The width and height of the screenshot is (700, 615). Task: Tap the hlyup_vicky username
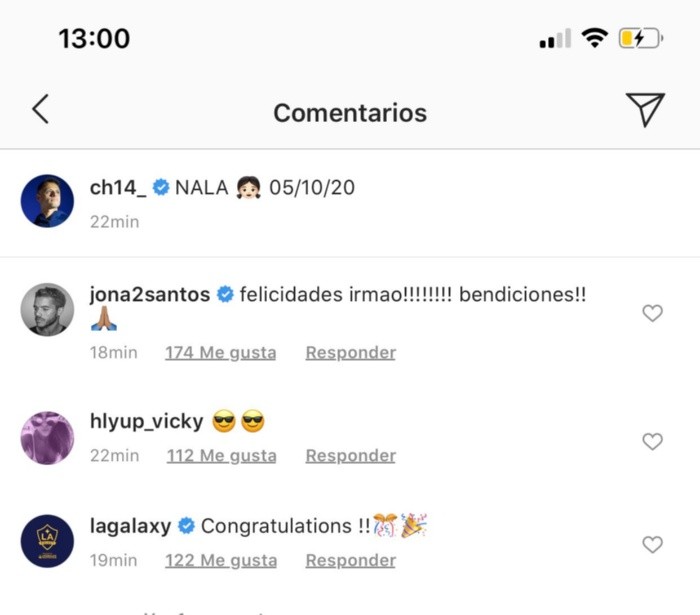(146, 423)
